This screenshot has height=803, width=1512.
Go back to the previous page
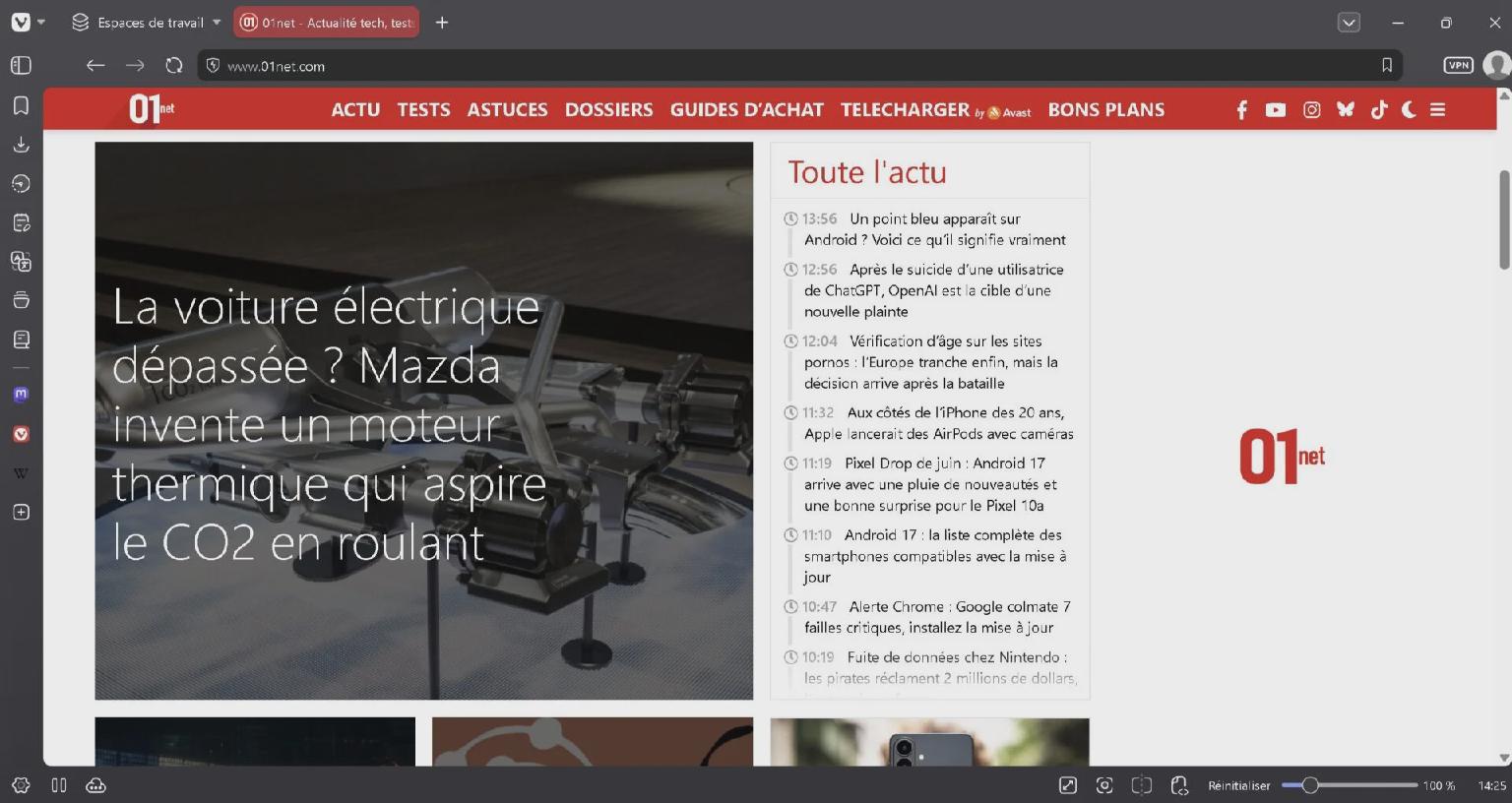coord(95,66)
